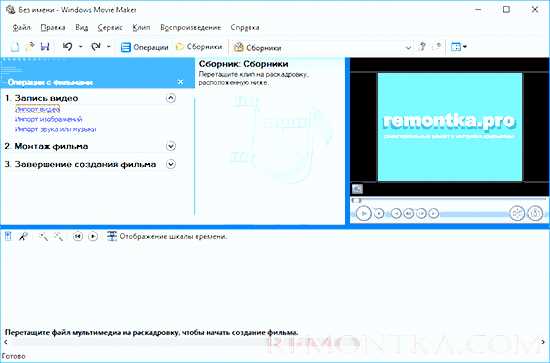Screen dimensions: 550x363
Task: Click the Импорт видео link
Action: (x=38, y=109)
